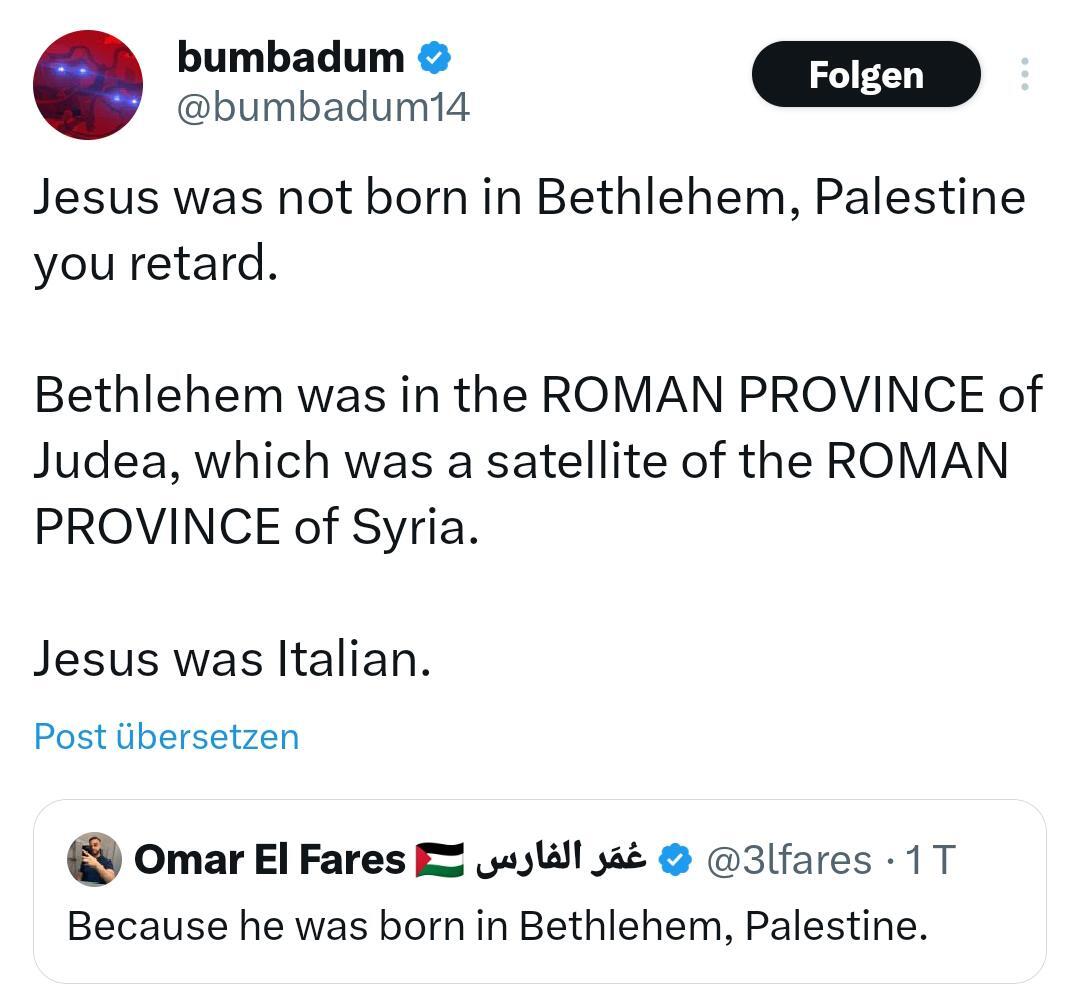Image resolution: width=1080 pixels, height=1001 pixels.
Task: Click bumbadum's blue verified badge
Action: pos(434,58)
